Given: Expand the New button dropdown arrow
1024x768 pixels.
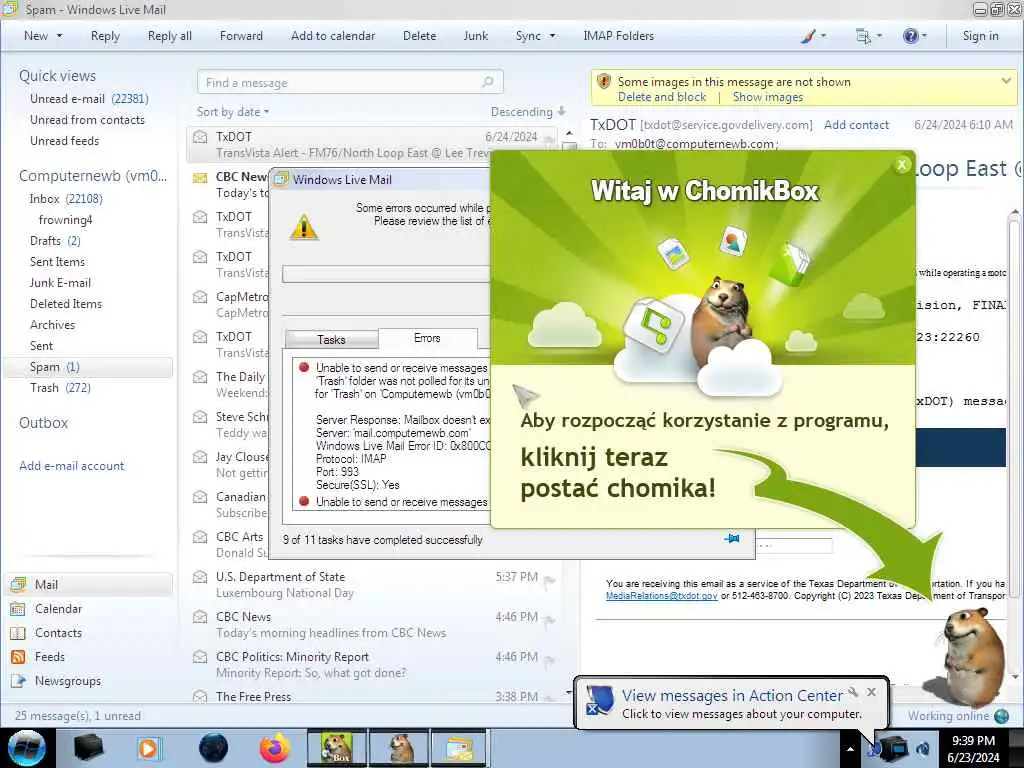Looking at the screenshot, I should 59,36.
